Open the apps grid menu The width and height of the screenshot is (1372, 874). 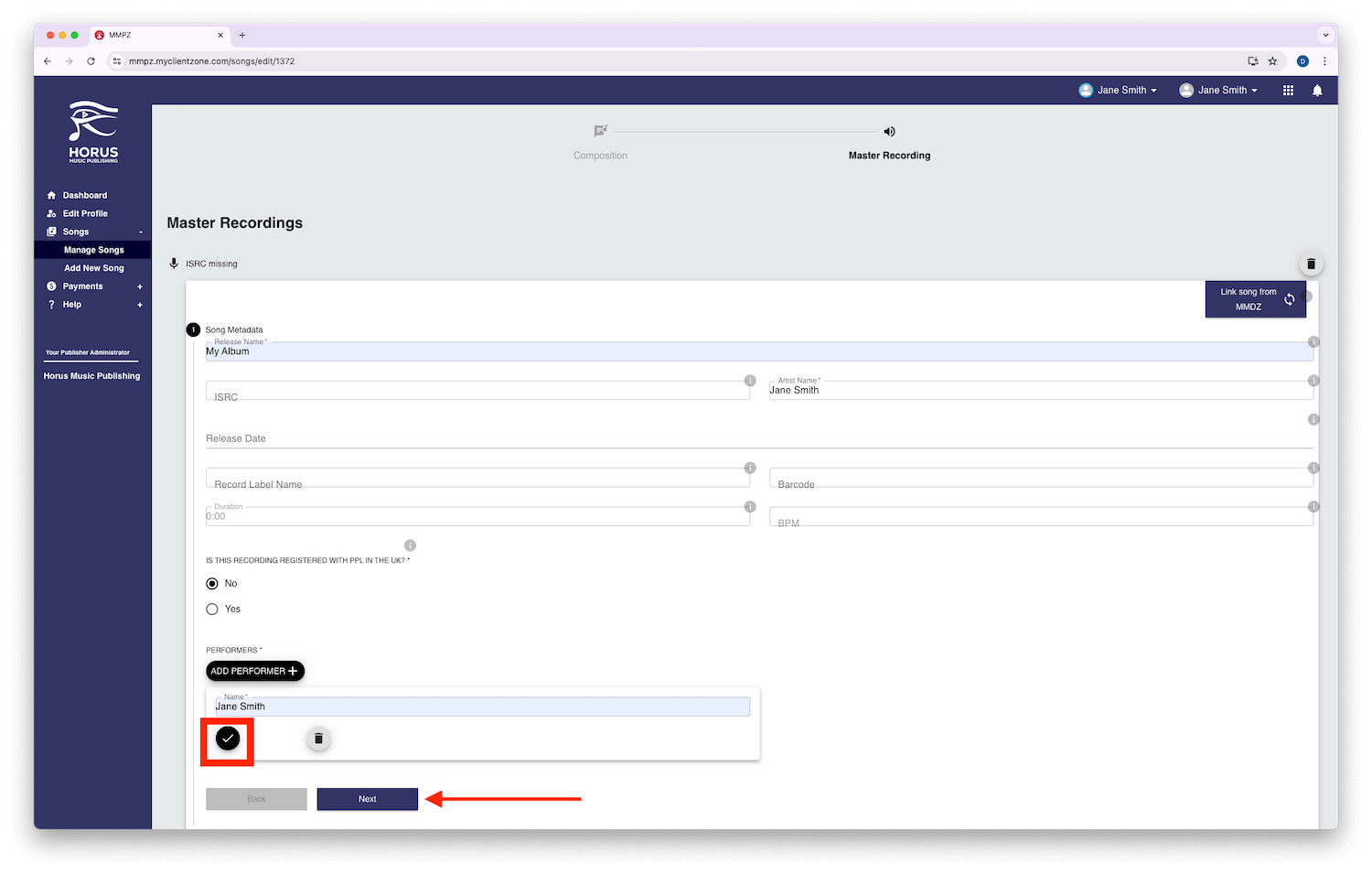click(1288, 91)
